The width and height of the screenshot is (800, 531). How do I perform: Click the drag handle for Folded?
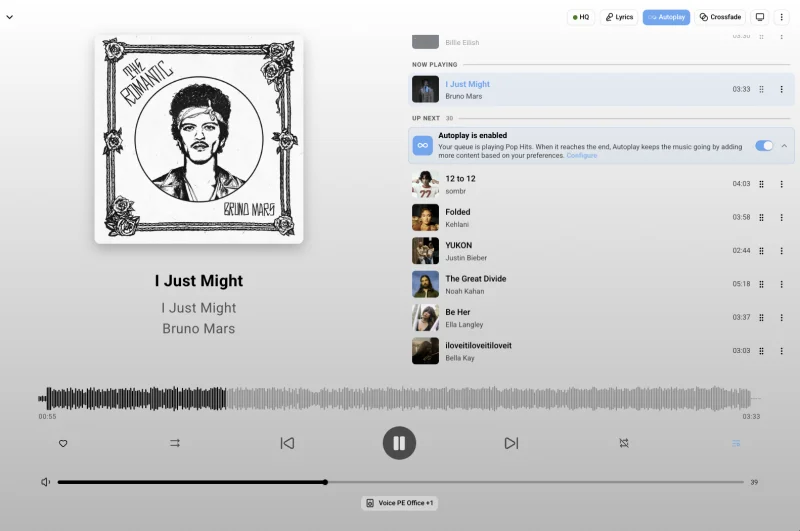[x=761, y=218]
